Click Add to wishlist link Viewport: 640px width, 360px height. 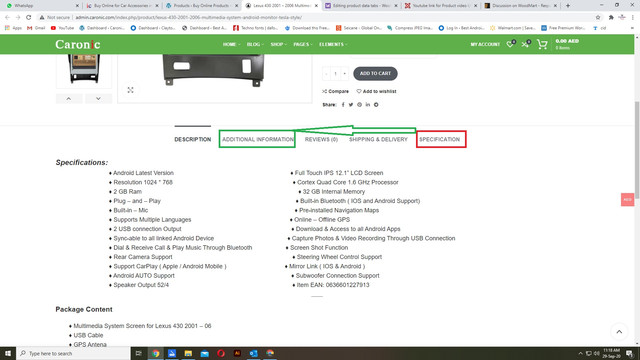pyautogui.click(x=376, y=91)
